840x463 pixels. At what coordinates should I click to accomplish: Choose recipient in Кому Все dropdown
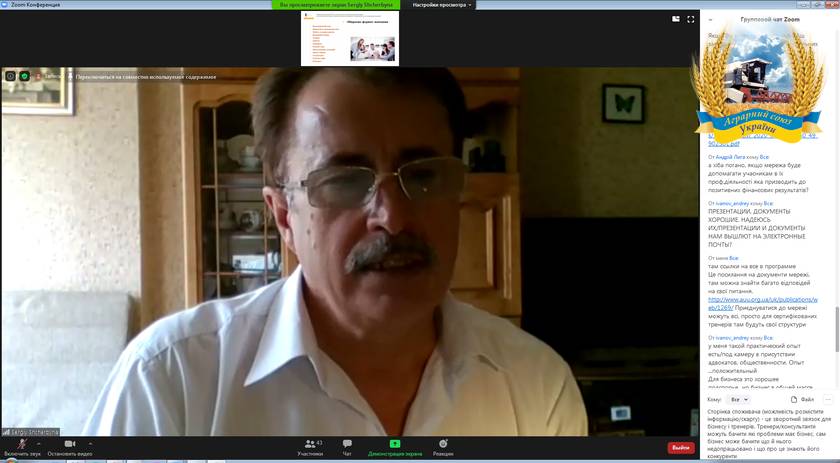[739, 399]
